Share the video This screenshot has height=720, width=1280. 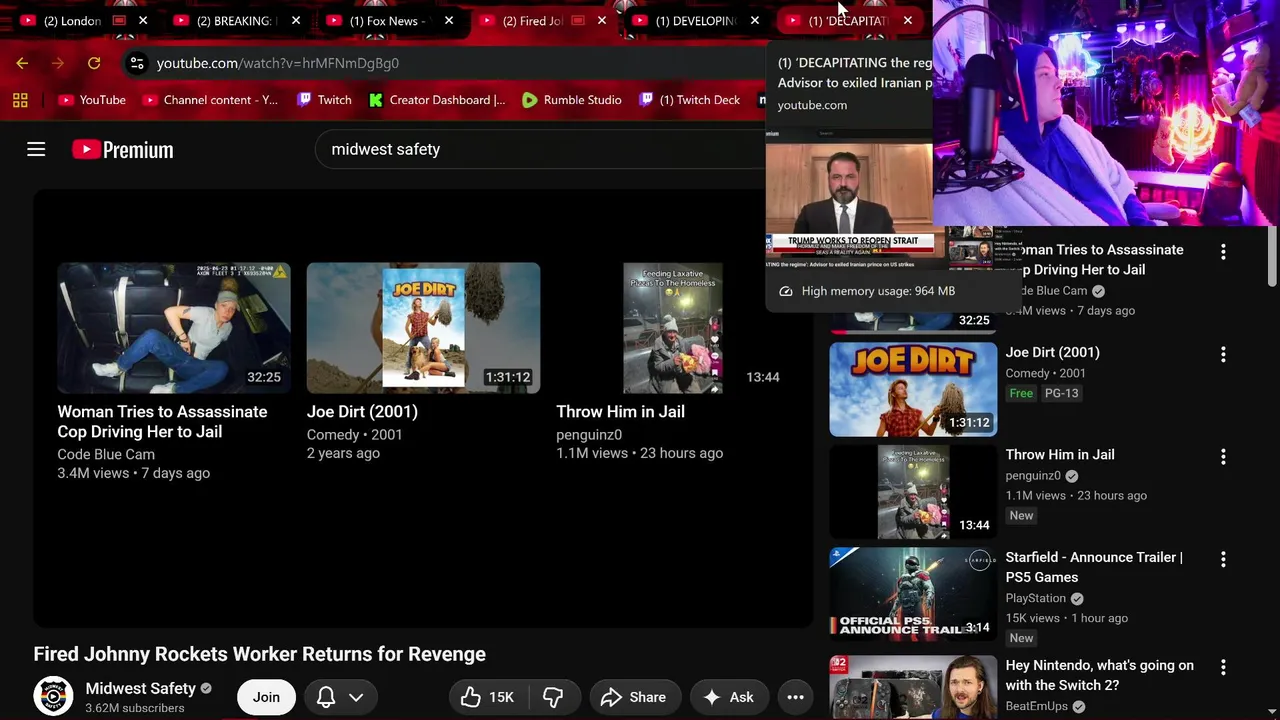[x=635, y=697]
